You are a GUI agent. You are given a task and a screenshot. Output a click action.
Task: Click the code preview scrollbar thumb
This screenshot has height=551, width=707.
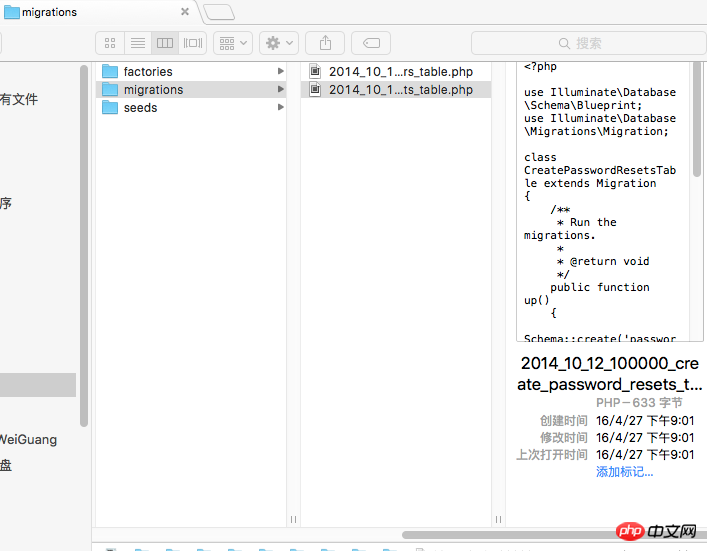697,119
